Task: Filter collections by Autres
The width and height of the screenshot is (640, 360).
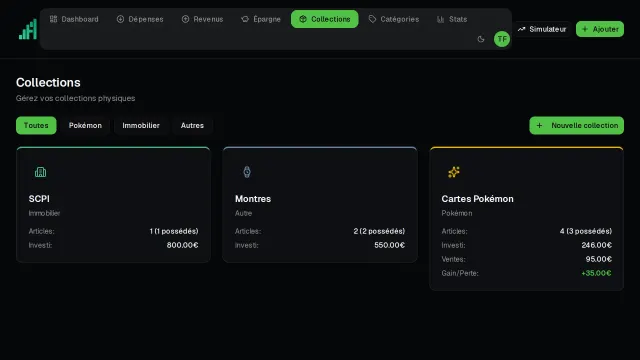Action: (x=192, y=125)
